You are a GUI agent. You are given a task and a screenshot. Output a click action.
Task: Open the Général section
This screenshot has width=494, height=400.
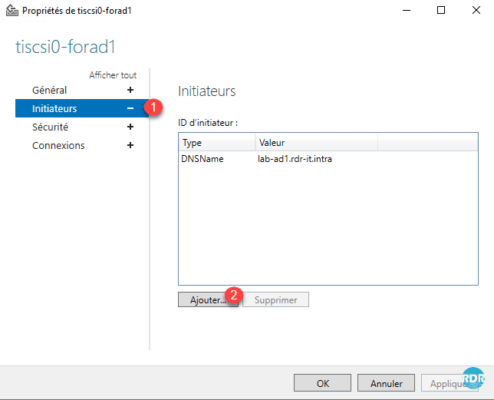point(49,90)
